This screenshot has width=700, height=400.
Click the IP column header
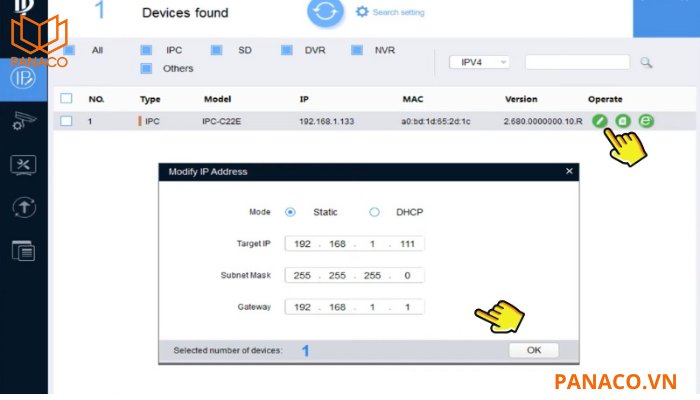coord(304,99)
